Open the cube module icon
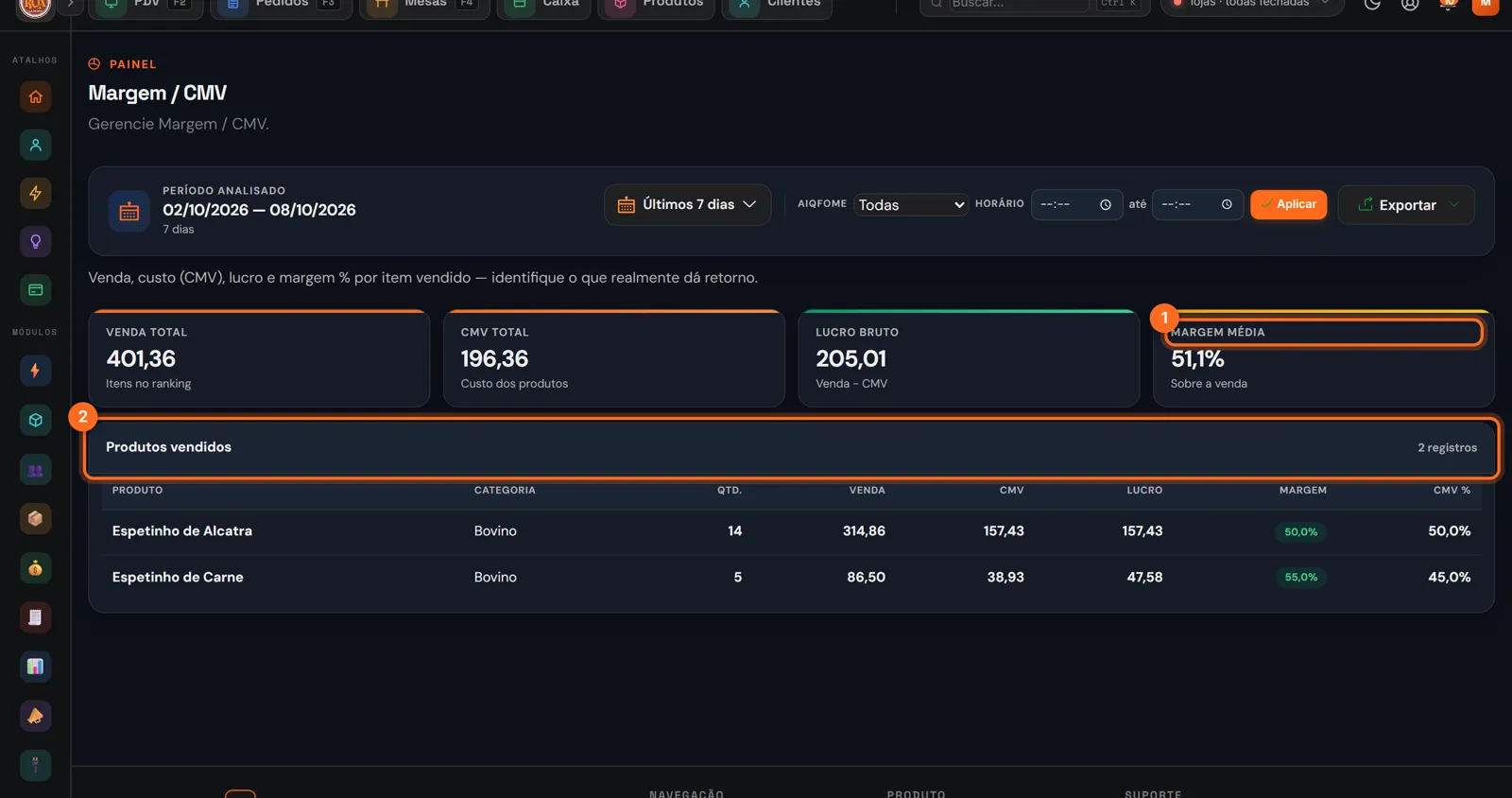 [x=36, y=420]
